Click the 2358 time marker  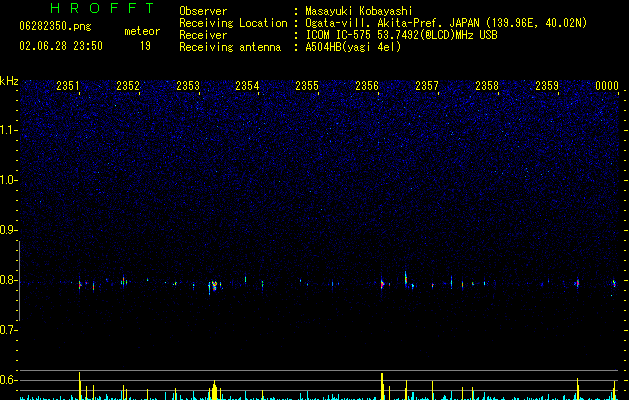point(487,86)
